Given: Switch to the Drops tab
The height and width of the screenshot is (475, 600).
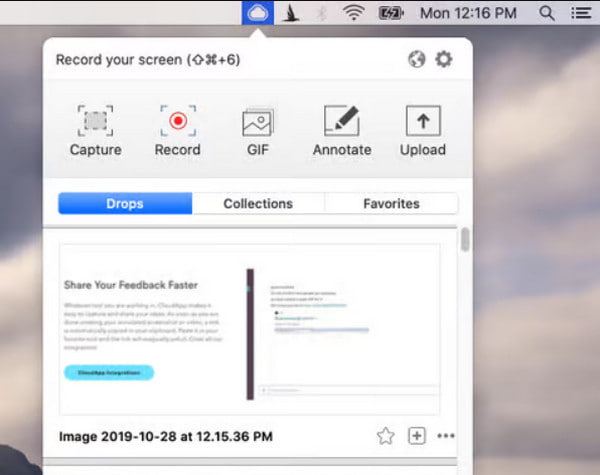Looking at the screenshot, I should coord(125,203).
